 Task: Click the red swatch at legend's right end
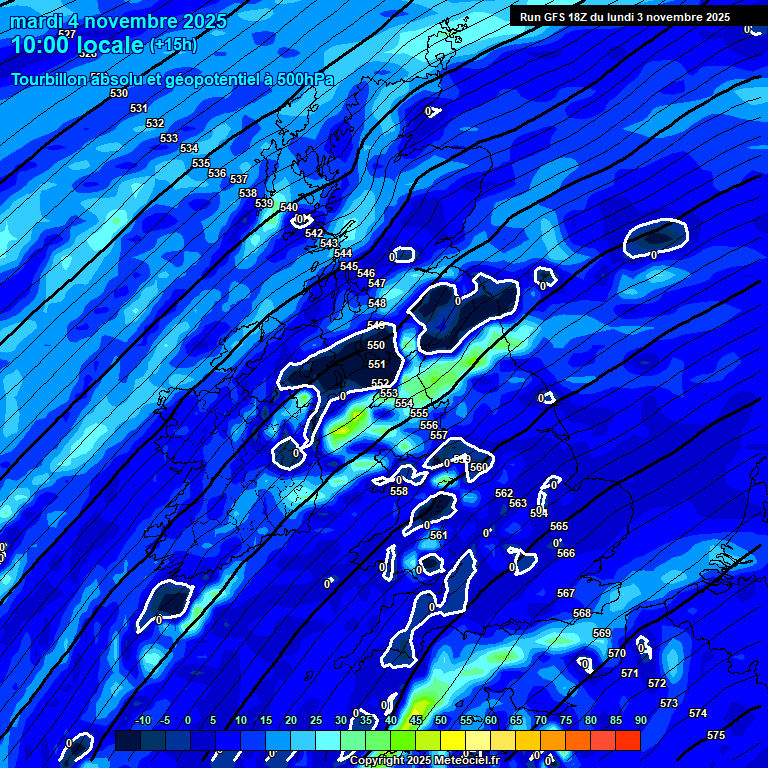[628, 740]
